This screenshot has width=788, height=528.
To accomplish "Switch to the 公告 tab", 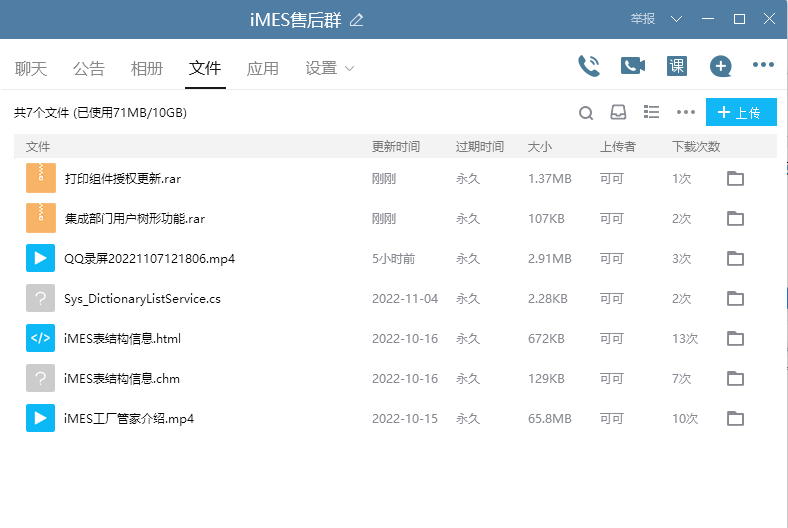I will [x=89, y=68].
